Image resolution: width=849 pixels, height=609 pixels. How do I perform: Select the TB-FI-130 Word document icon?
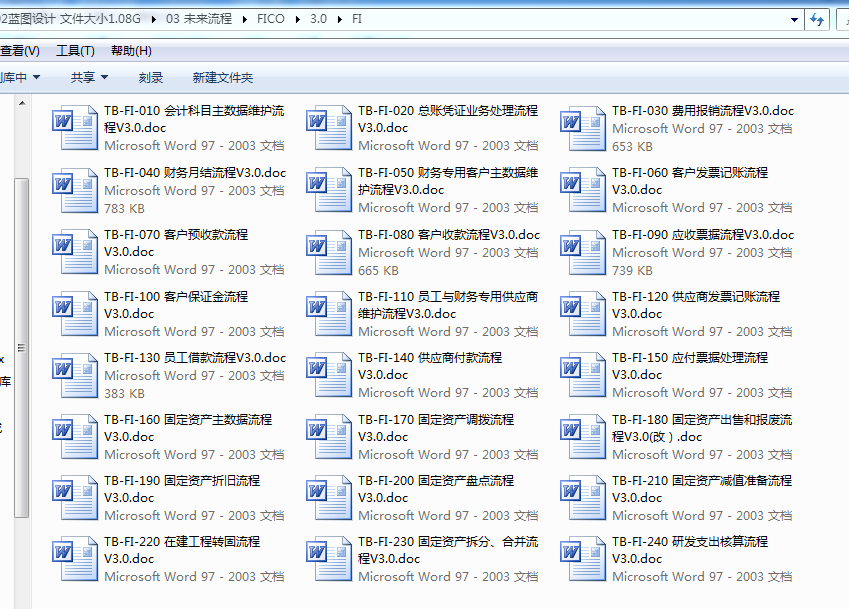(75, 375)
